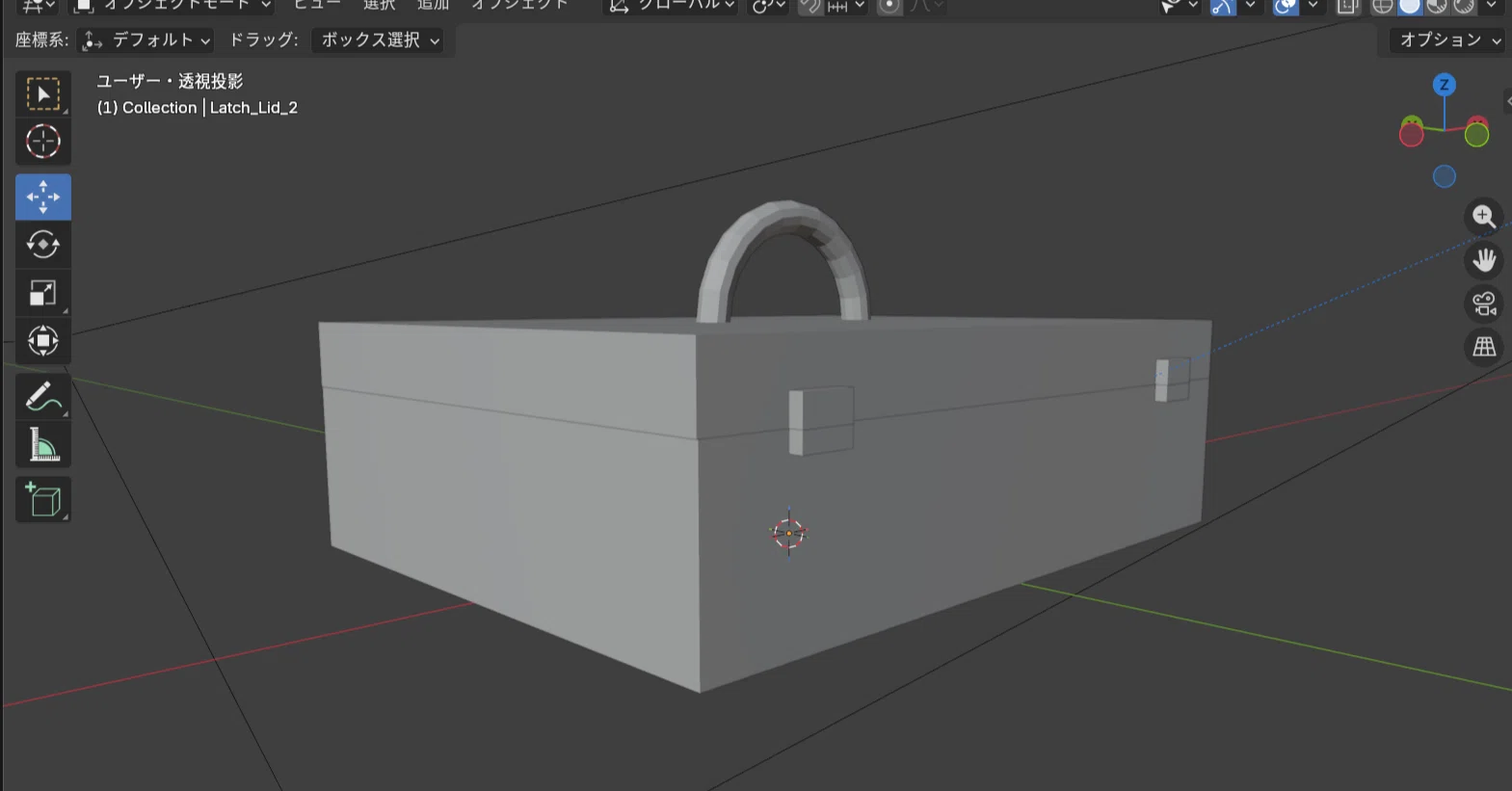Open the editor type dropdown
1512x791 pixels.
40,6
